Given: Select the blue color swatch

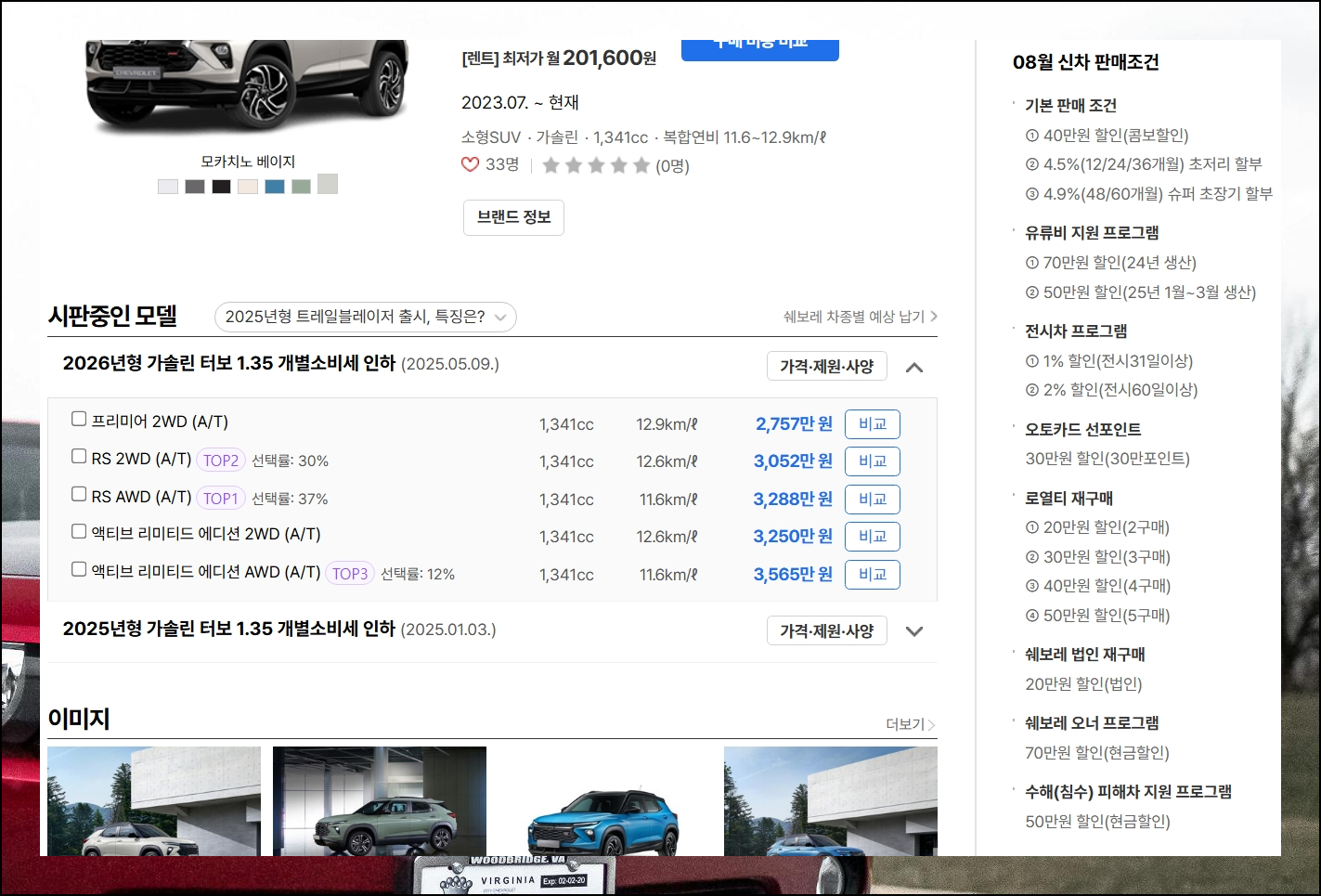Looking at the screenshot, I should 275,186.
